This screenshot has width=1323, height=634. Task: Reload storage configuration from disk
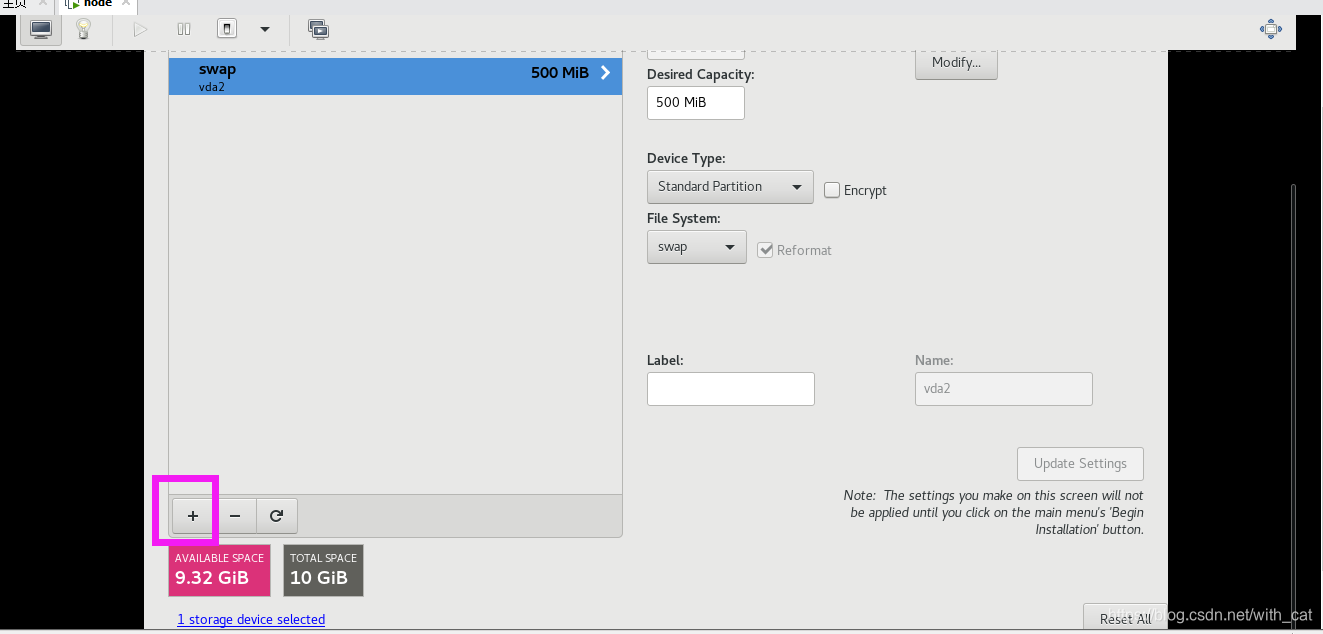[x=277, y=516]
